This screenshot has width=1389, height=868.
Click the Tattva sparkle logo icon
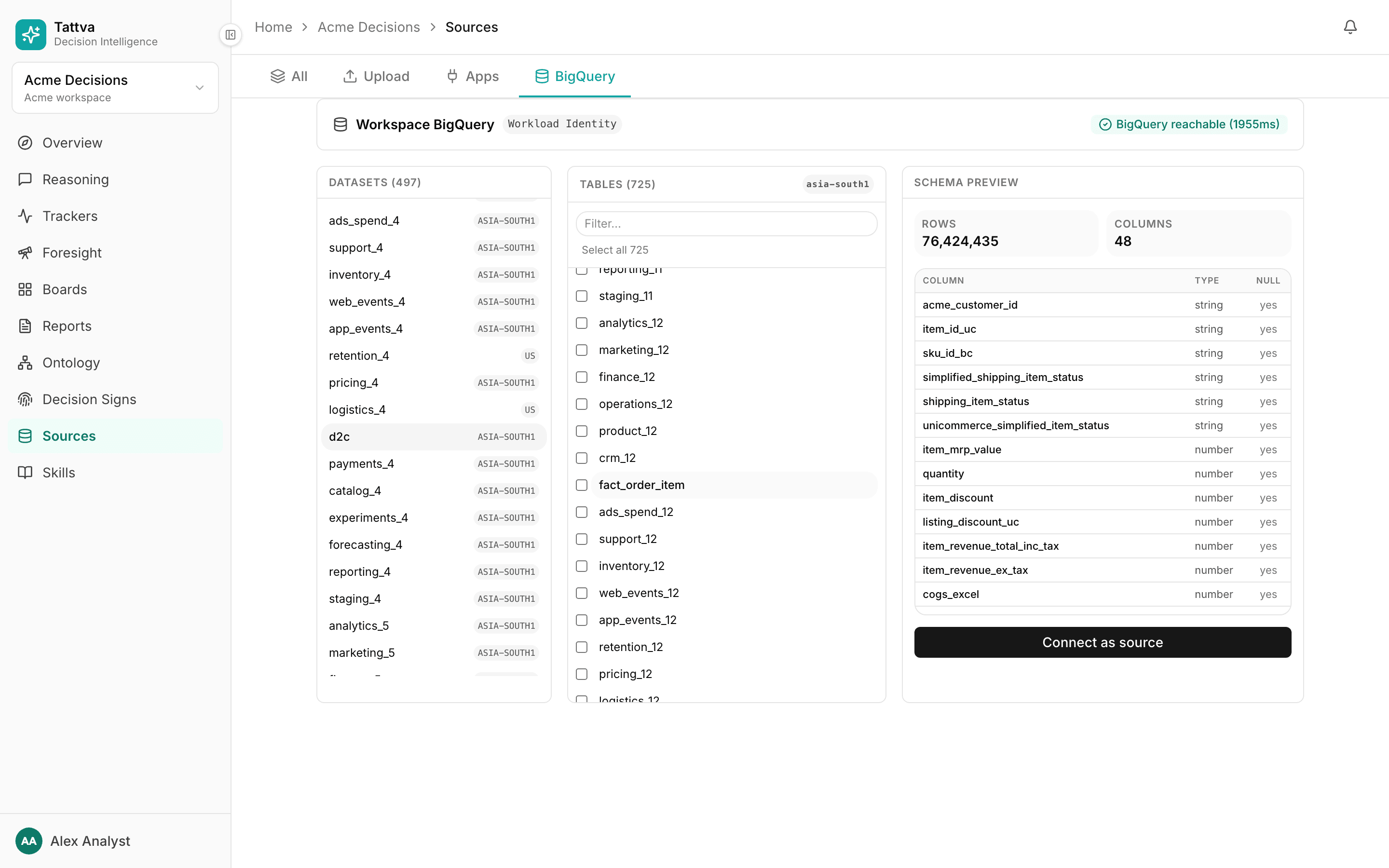coord(30,34)
